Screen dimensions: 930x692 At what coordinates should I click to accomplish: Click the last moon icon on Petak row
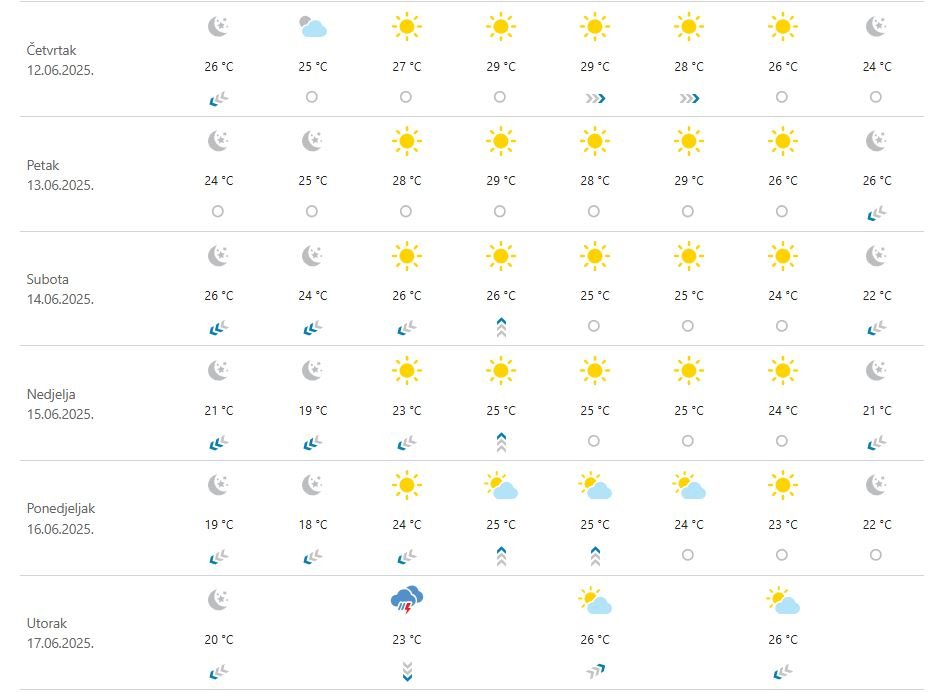pos(877,141)
